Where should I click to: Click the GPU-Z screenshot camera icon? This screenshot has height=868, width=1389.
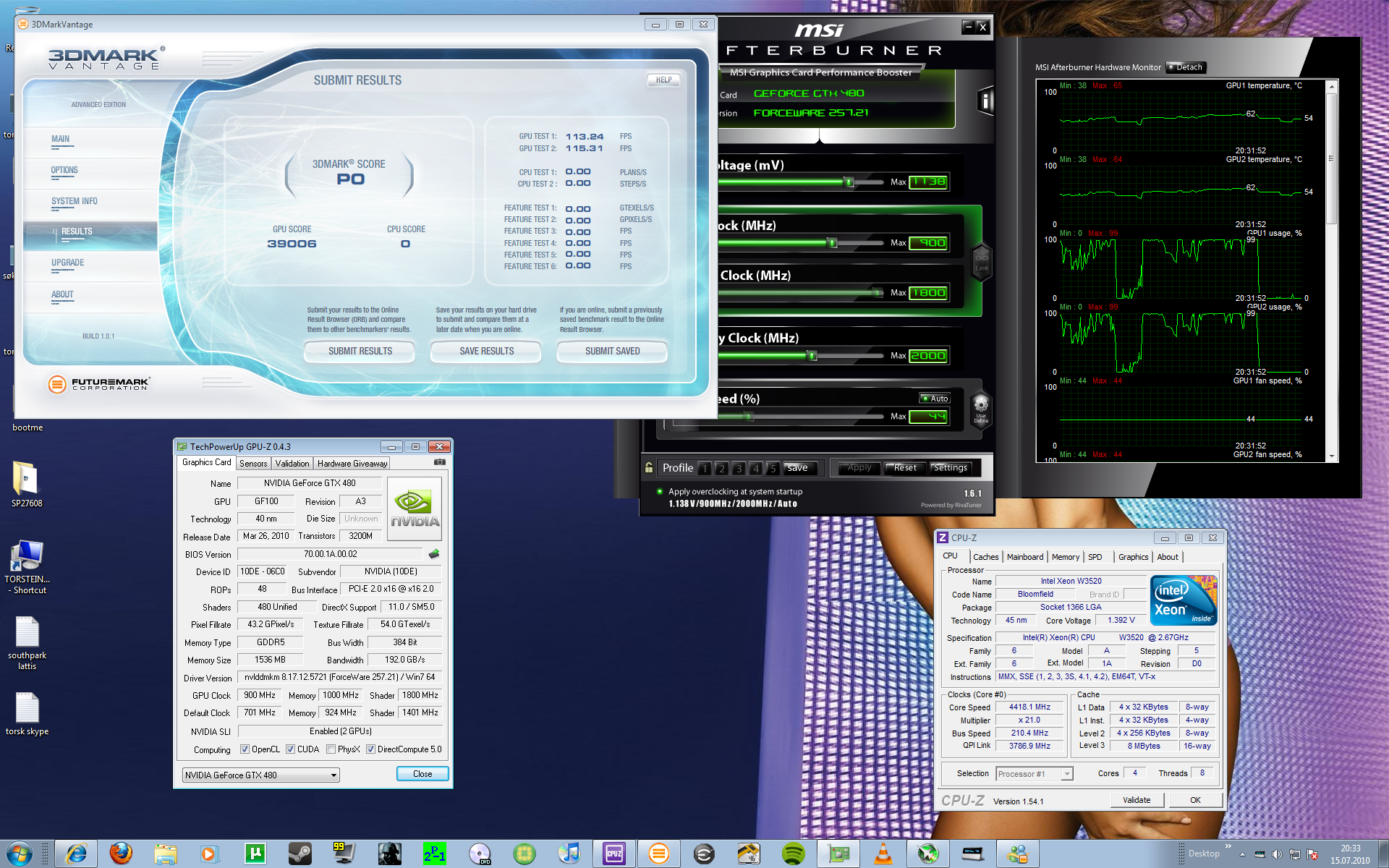(x=439, y=462)
